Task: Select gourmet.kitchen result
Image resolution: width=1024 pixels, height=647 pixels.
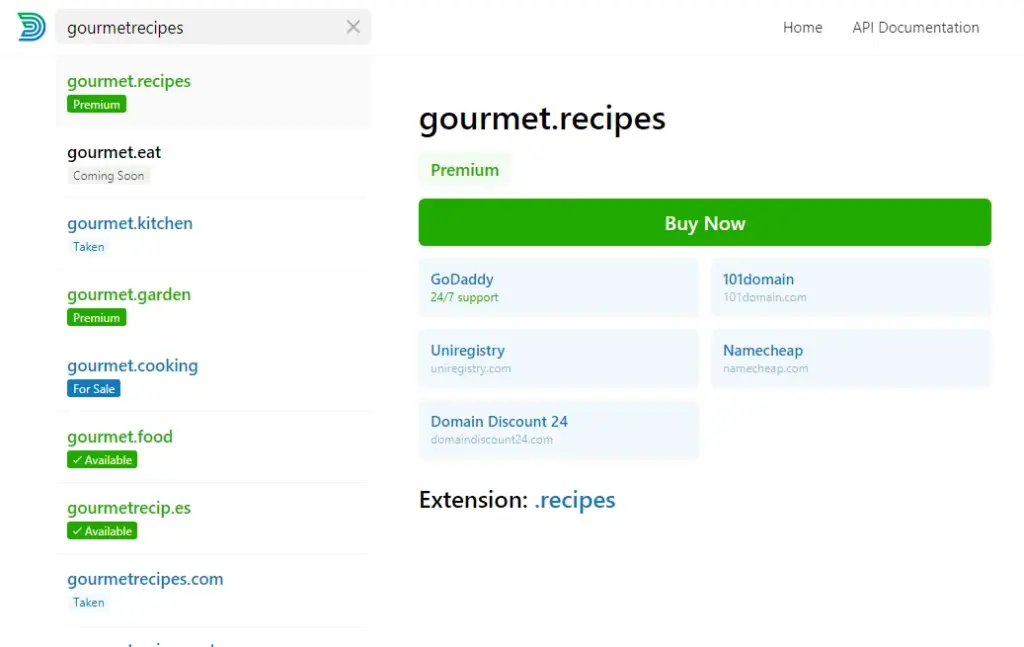Action: 214,234
